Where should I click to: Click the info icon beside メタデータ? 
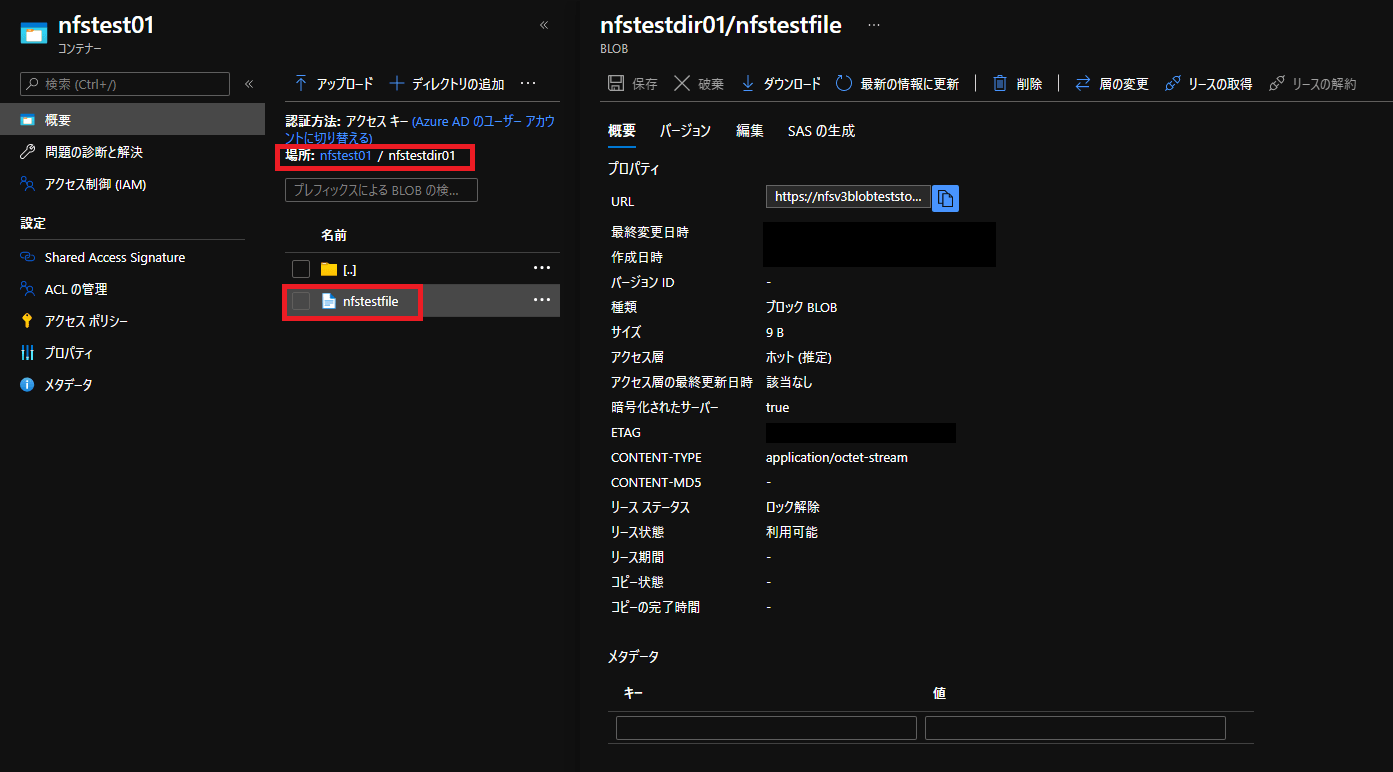28,385
